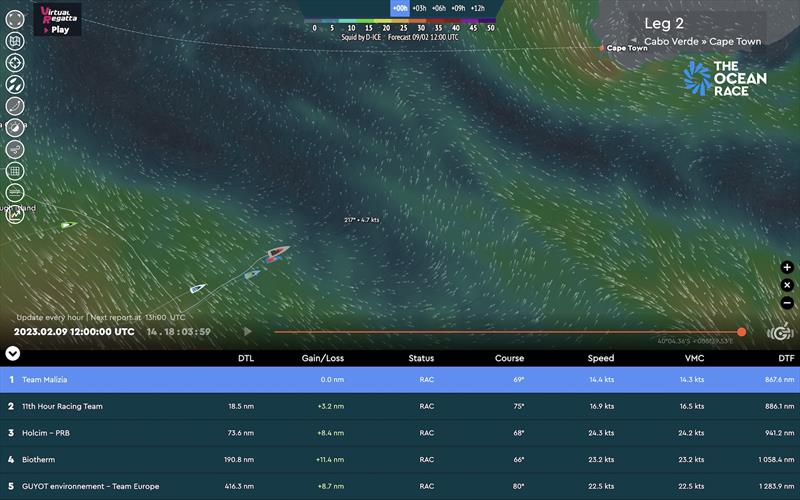Toggle the wind layer icon
This screenshot has width=800, height=500.
pyautogui.click(x=15, y=149)
